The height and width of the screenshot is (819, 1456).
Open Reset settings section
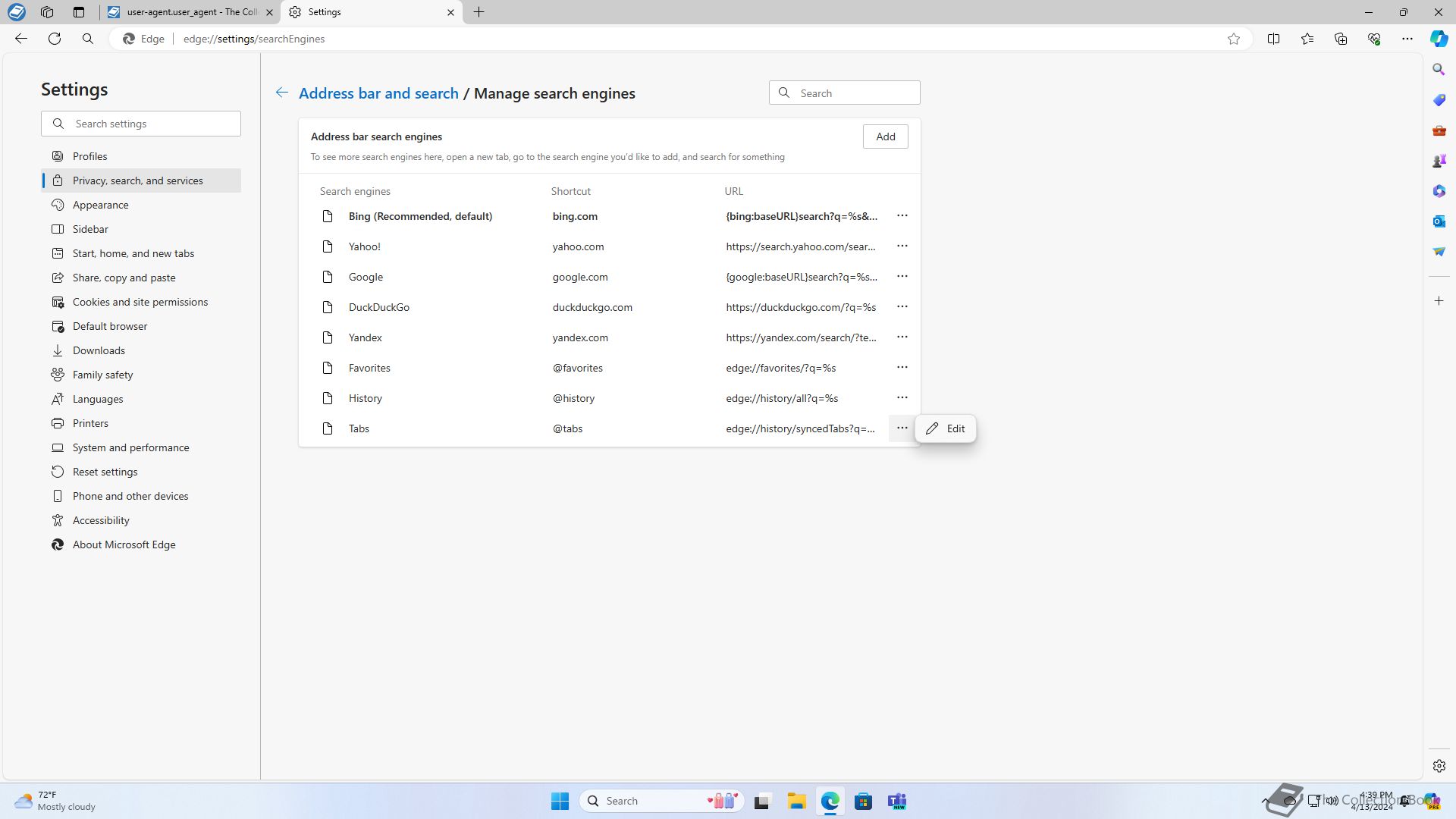coord(141,472)
